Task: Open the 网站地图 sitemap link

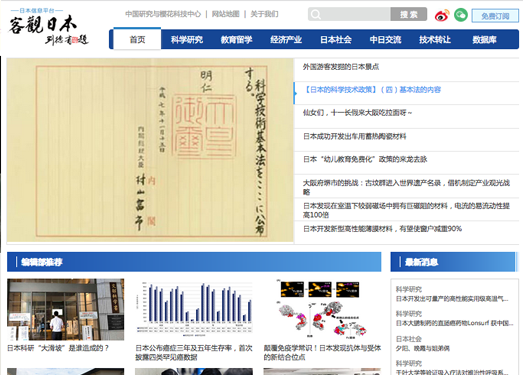Action: tap(226, 14)
